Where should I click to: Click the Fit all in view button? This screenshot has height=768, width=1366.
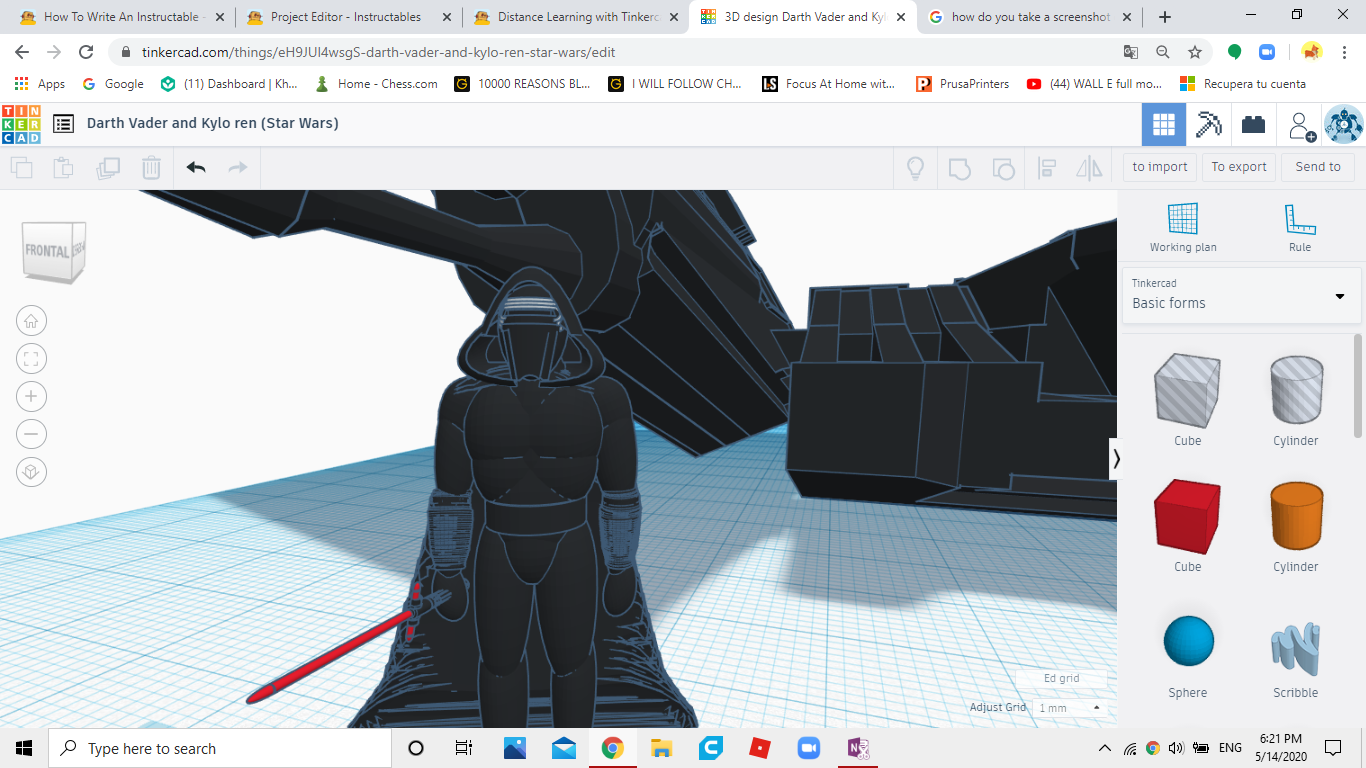(x=31, y=358)
